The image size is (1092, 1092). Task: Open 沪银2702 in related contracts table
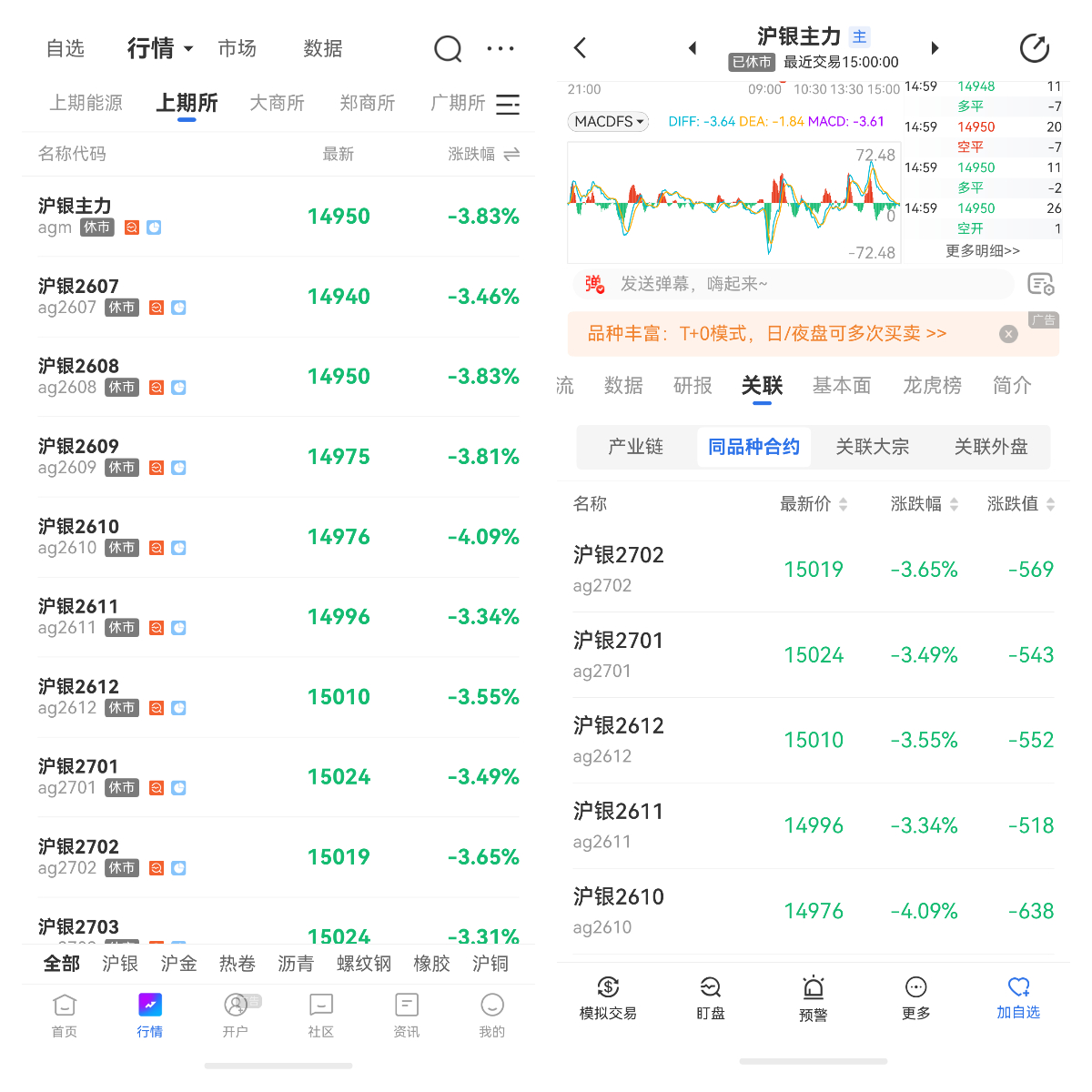coord(814,570)
